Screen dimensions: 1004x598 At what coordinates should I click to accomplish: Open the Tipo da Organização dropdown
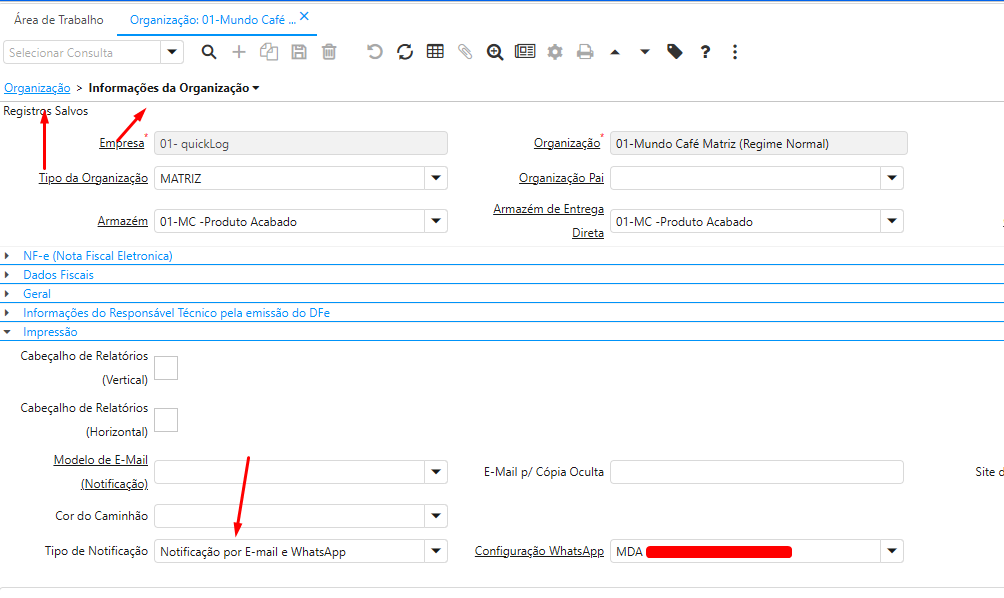pyautogui.click(x=436, y=178)
